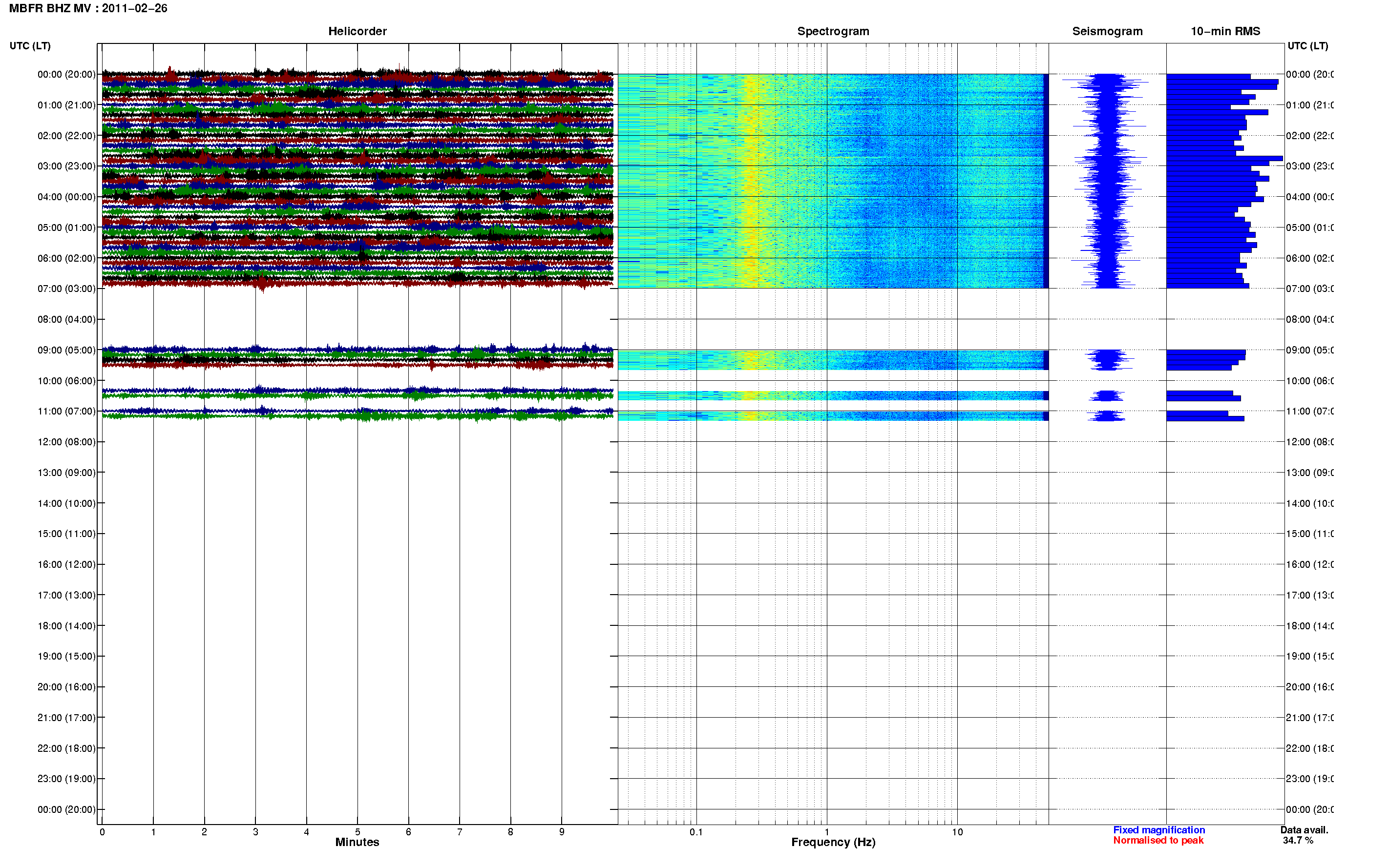This screenshot has width=1389, height=868.
Task: Click the left '05:00 (01:00)' time label
Action: click(66, 227)
